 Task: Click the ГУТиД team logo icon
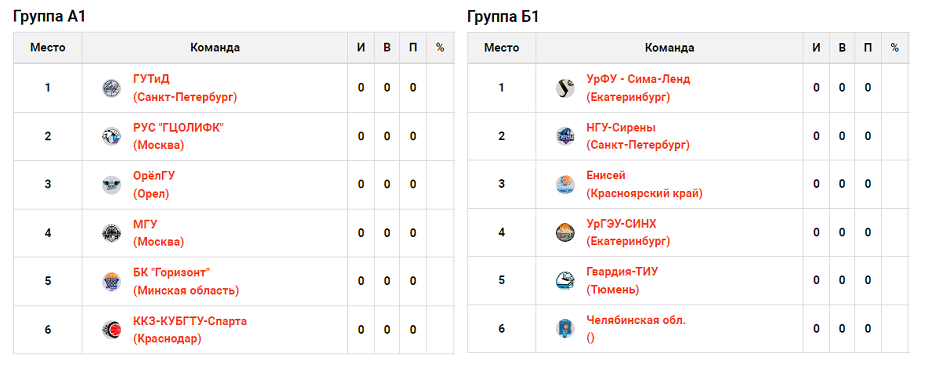click(111, 88)
